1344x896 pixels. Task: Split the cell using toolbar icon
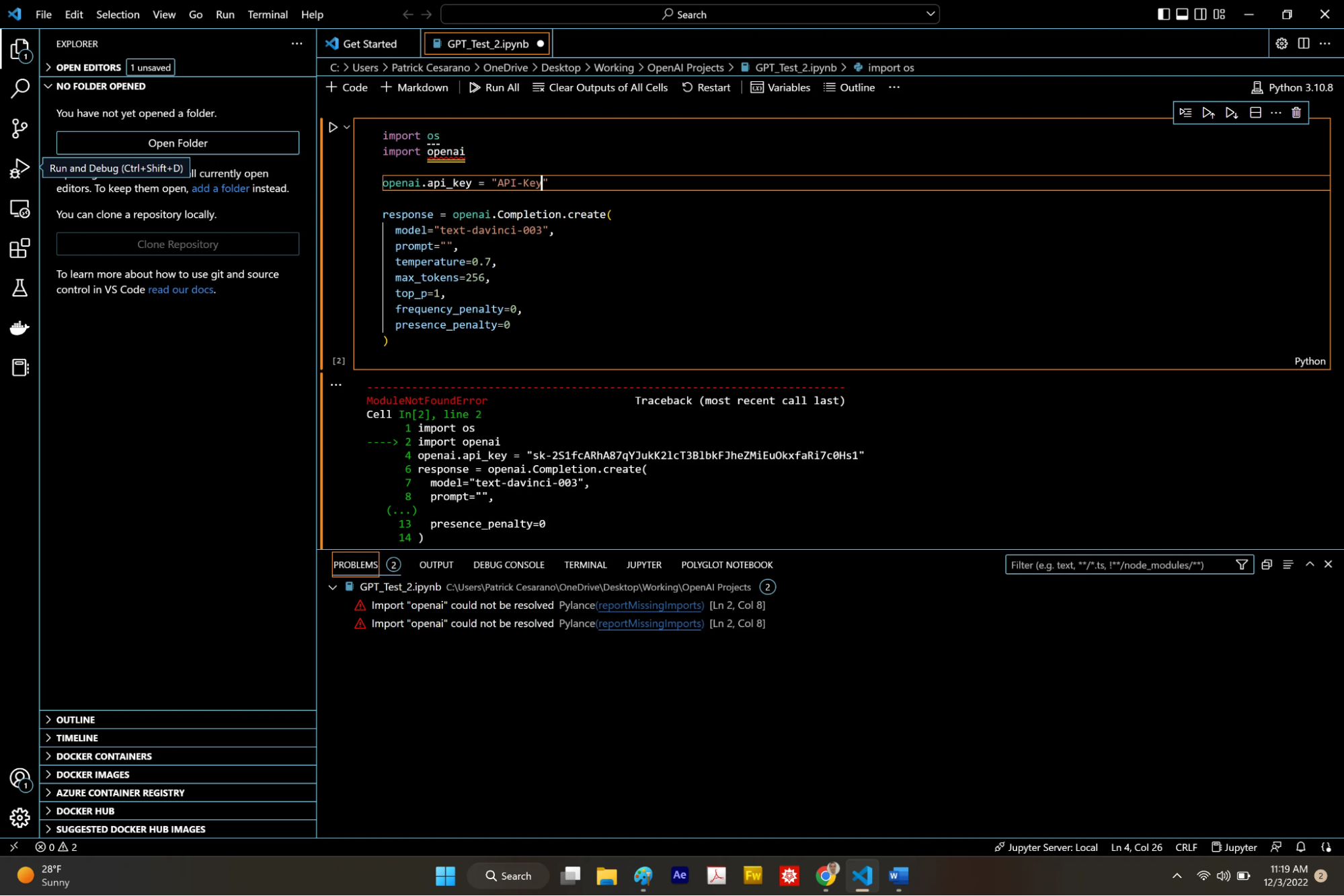[1255, 112]
